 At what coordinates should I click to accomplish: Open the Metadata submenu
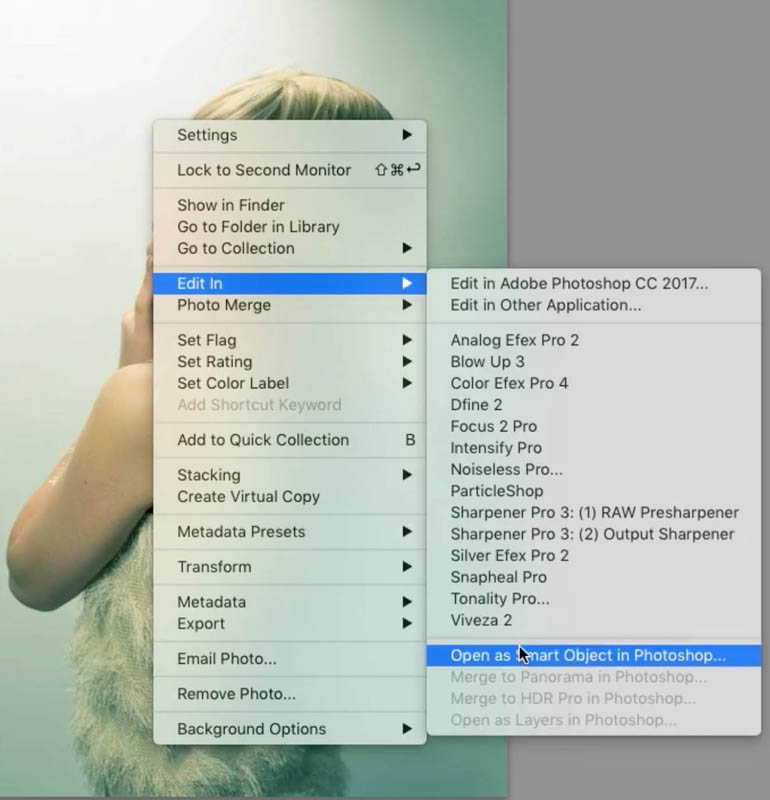[289, 602]
